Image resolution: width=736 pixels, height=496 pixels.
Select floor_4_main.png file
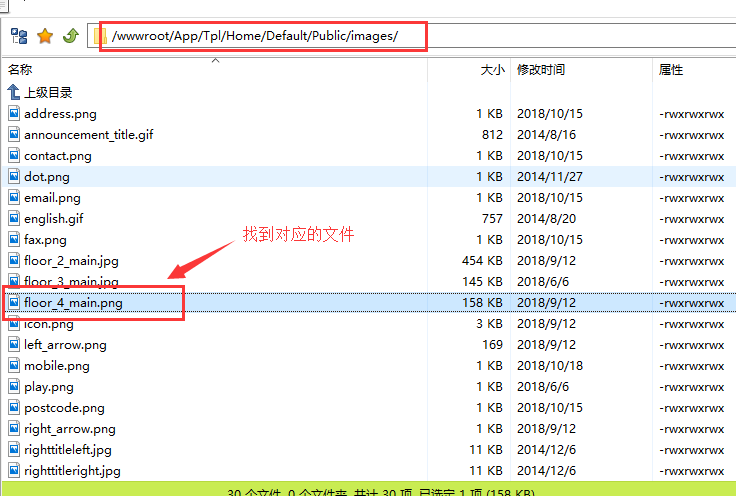(x=73, y=303)
